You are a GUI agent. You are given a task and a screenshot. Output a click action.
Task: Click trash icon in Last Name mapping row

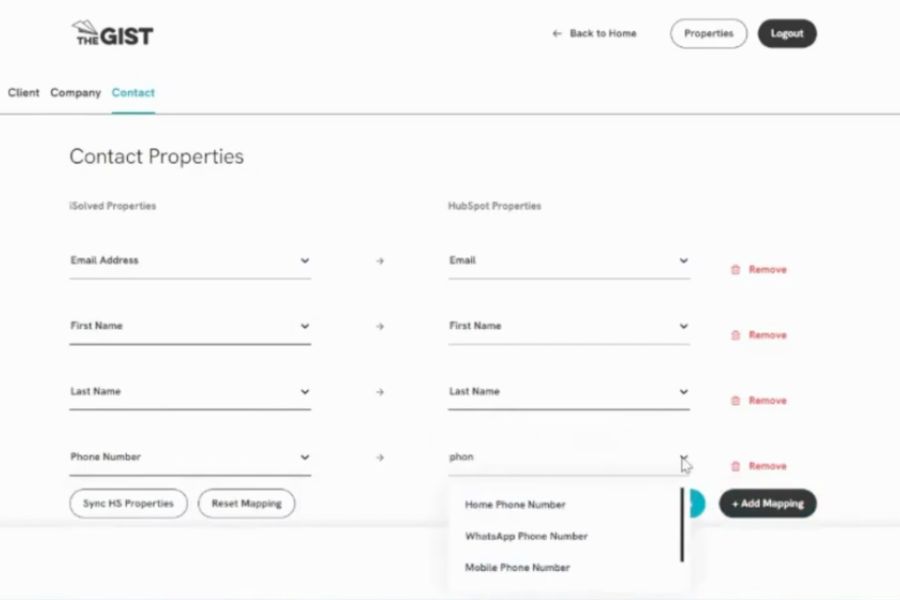tap(735, 400)
